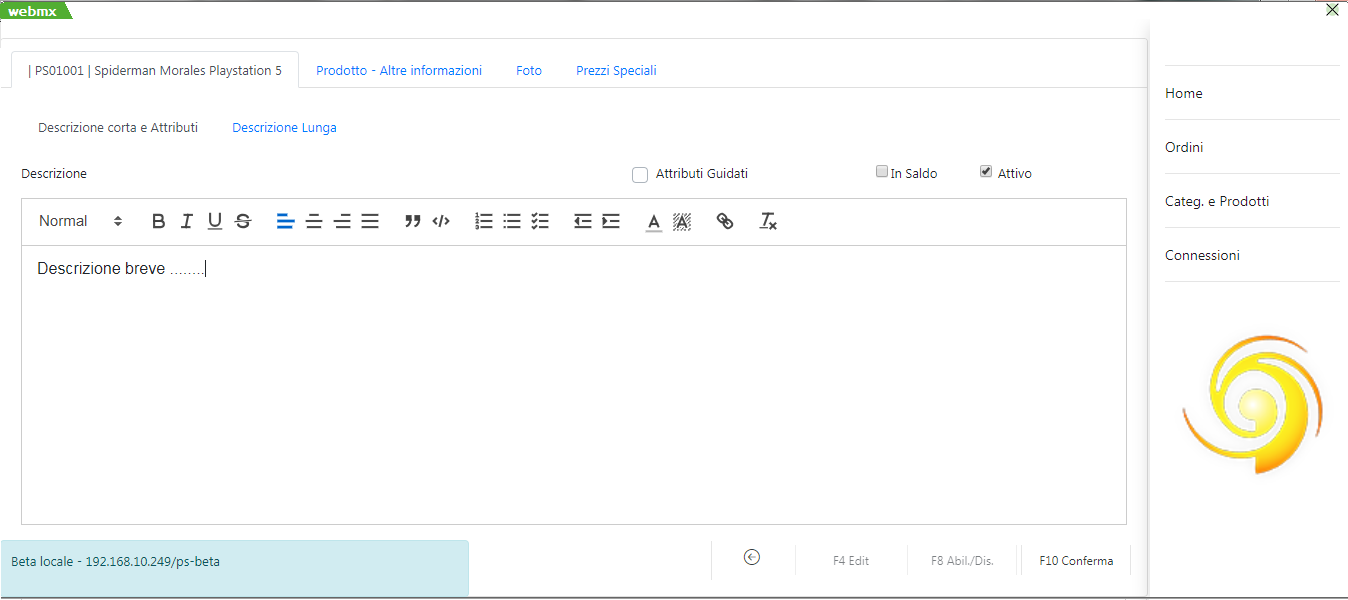1348x600 pixels.
Task: Clear text formatting with the Tx icon
Action: 768,222
